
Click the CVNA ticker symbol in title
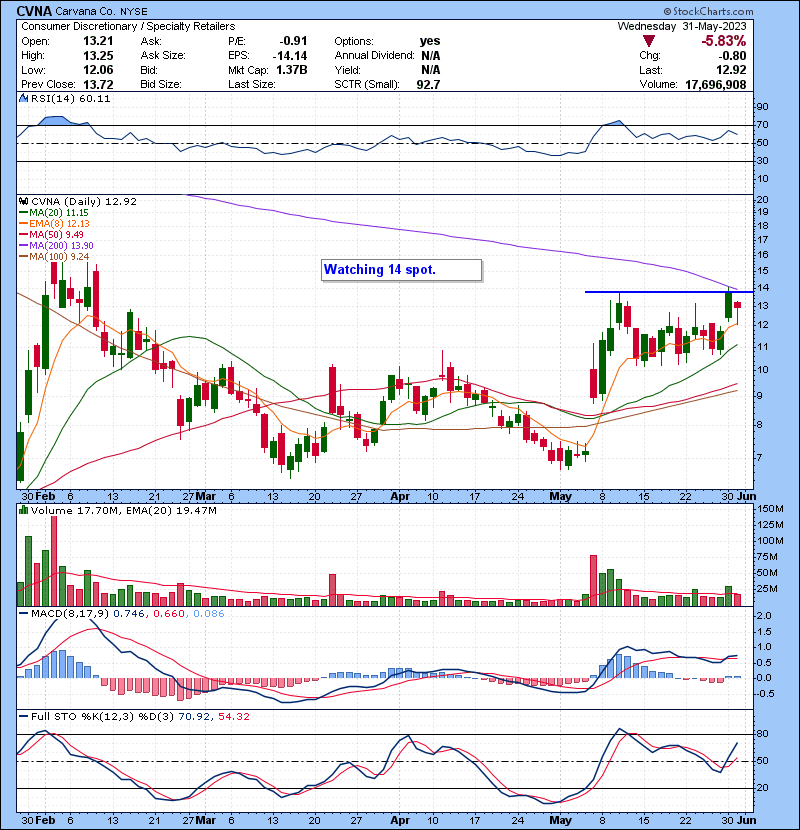click(x=34, y=11)
